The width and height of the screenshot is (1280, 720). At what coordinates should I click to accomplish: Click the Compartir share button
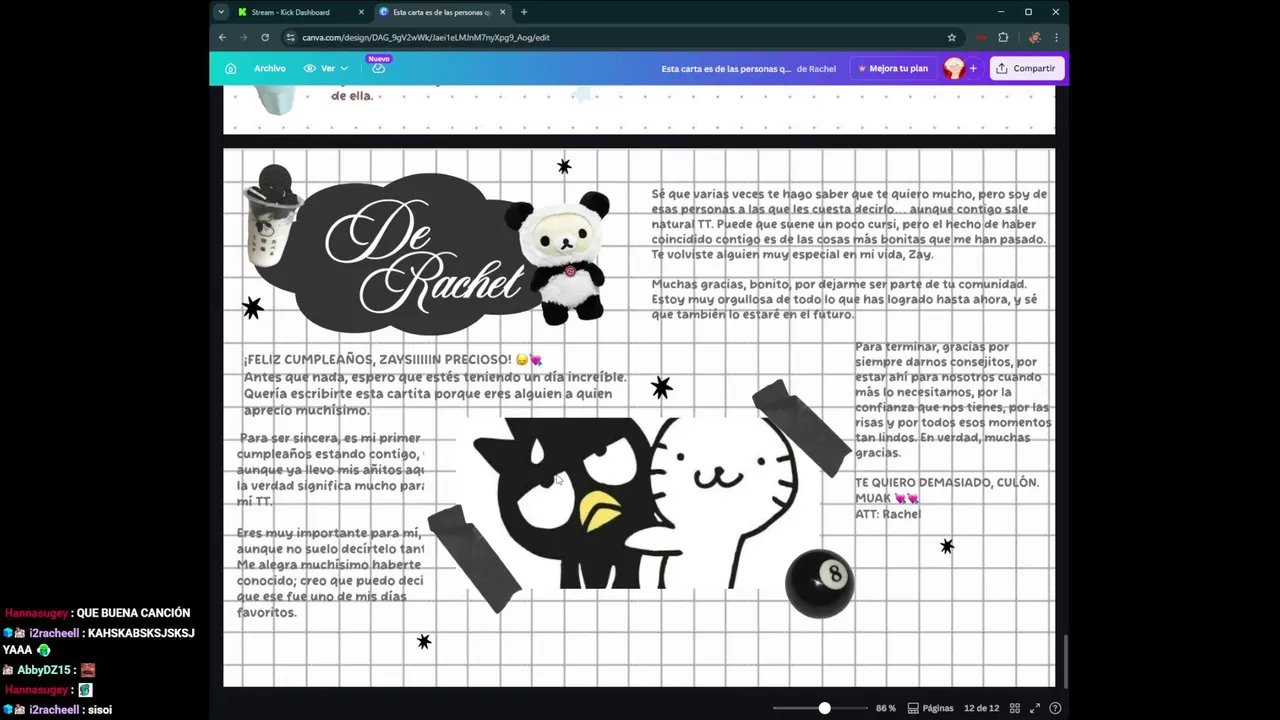pyautogui.click(x=1026, y=68)
